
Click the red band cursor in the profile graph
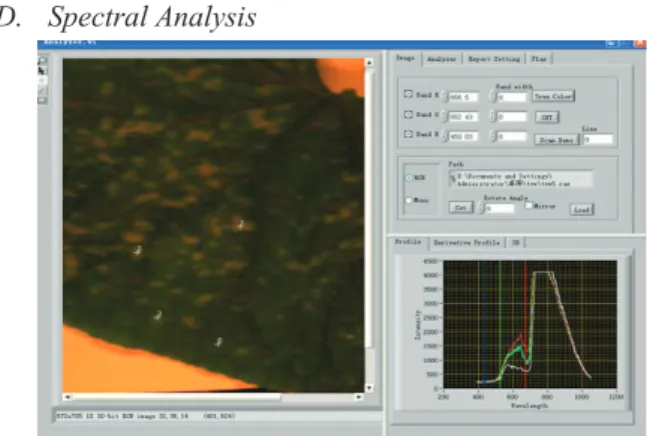click(525, 324)
